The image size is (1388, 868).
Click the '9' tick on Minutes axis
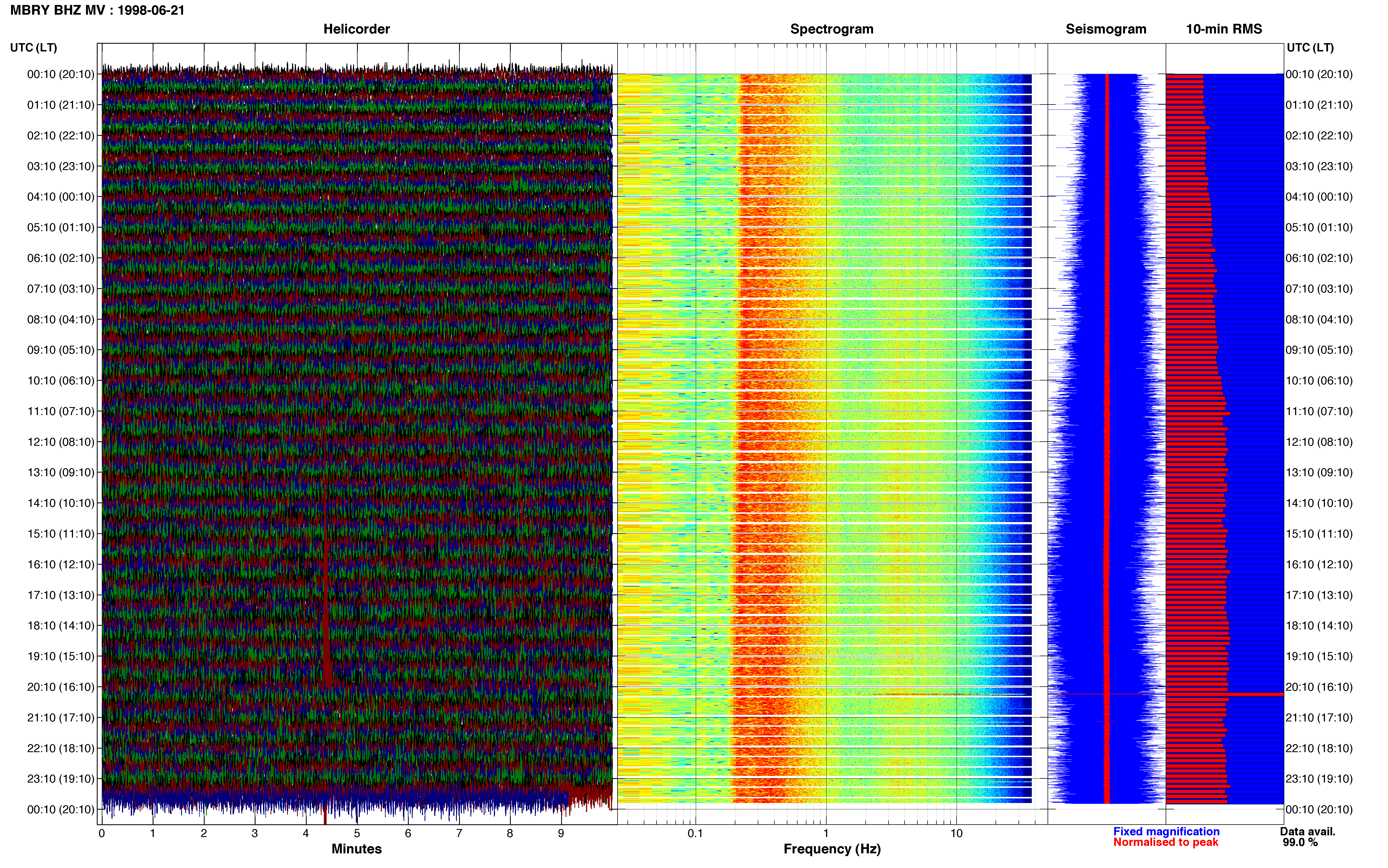pos(561,833)
